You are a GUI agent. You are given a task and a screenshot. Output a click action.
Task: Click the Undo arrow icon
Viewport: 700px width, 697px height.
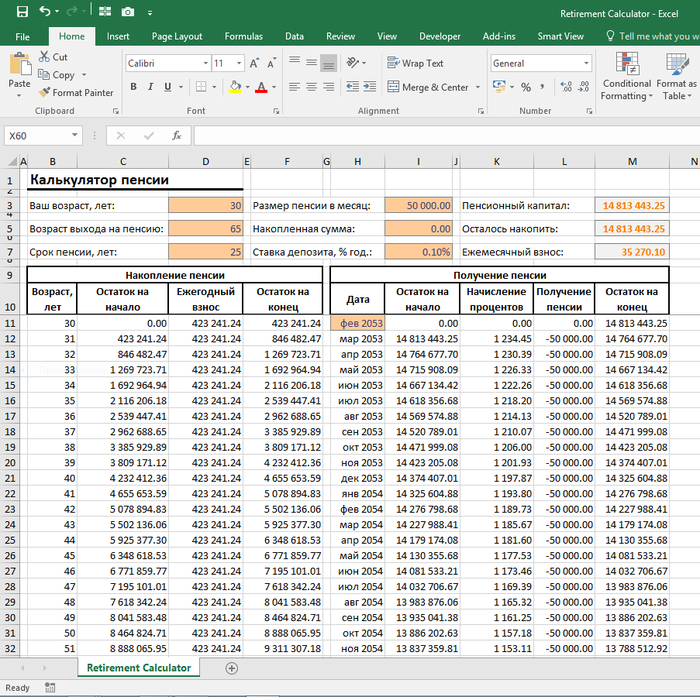tap(45, 11)
